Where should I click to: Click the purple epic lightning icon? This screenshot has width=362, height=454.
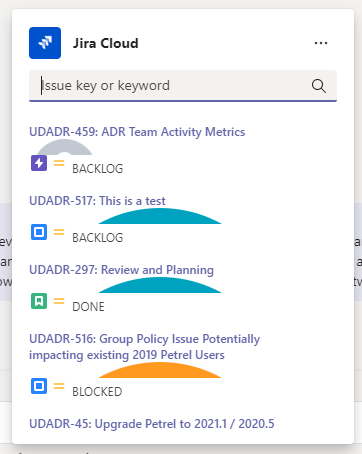tap(39, 163)
